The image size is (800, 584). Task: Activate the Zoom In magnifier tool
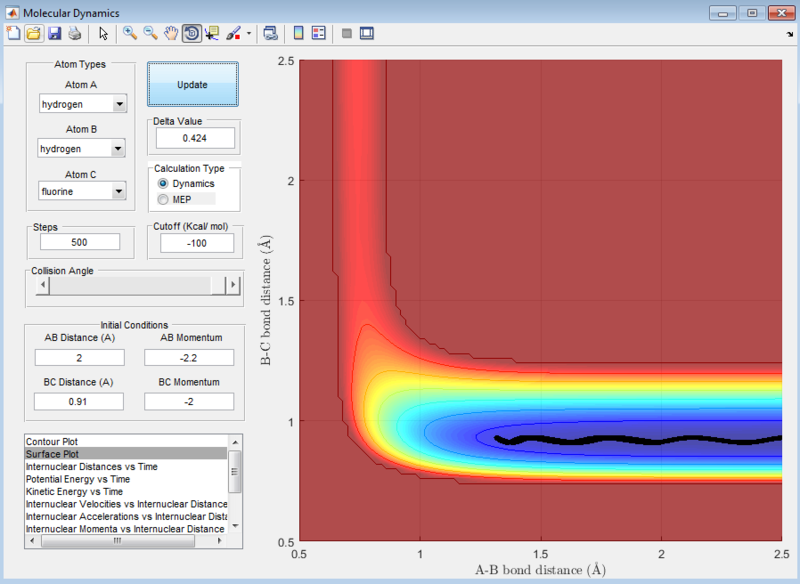click(x=130, y=34)
